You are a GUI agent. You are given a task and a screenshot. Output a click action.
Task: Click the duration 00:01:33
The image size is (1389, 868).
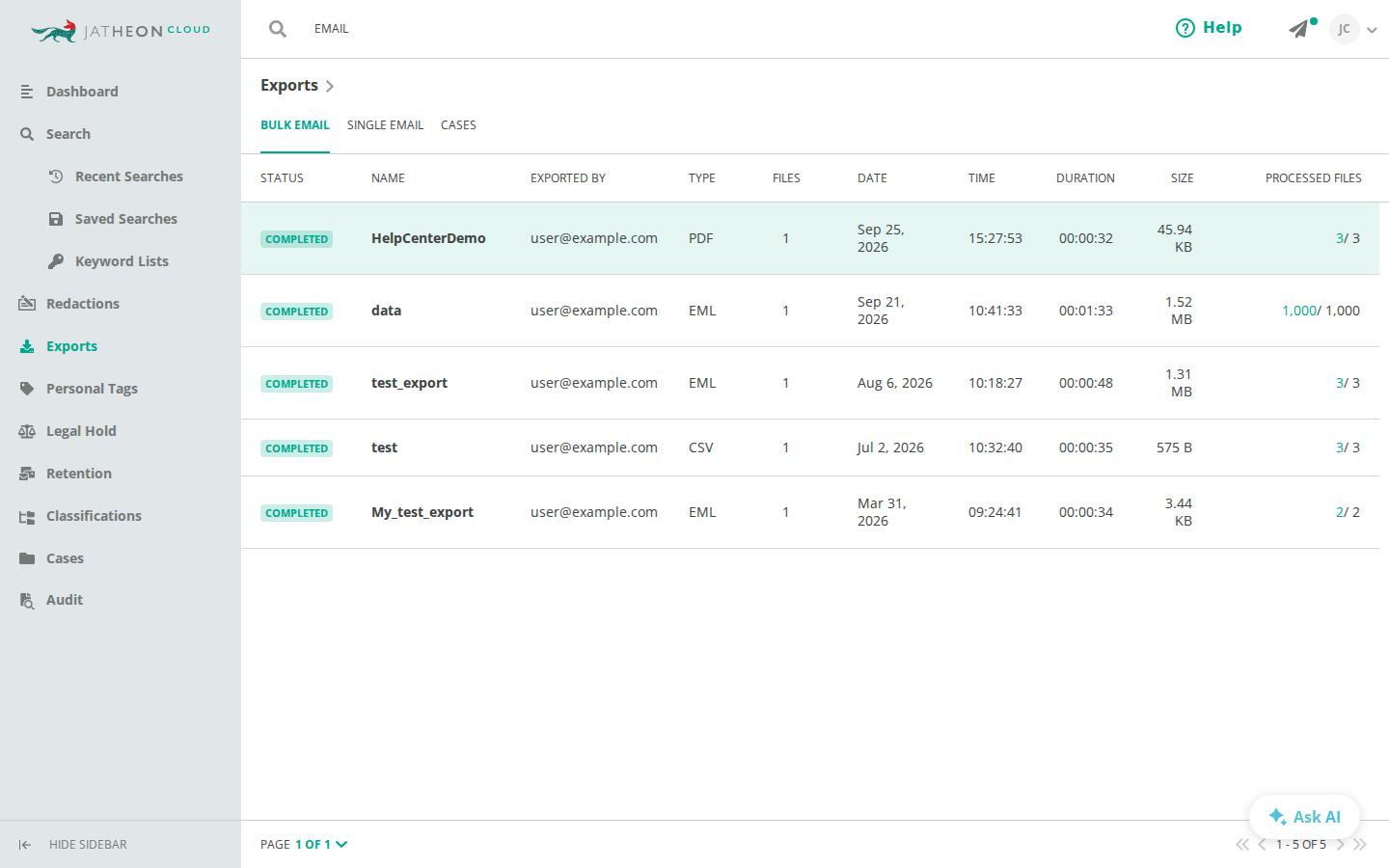coord(1086,311)
